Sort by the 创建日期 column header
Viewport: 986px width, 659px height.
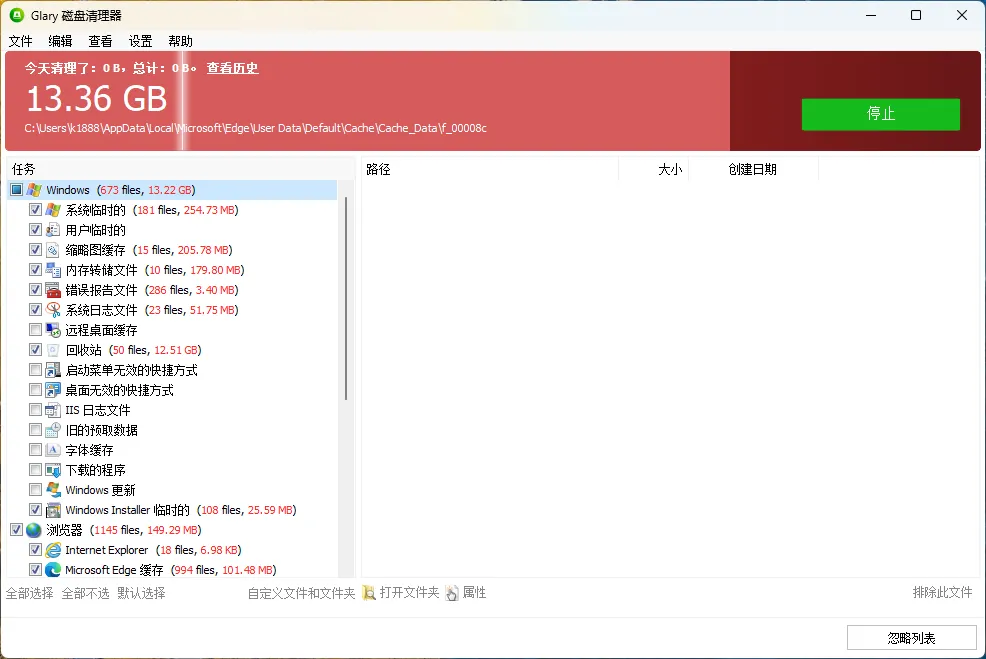tap(753, 170)
